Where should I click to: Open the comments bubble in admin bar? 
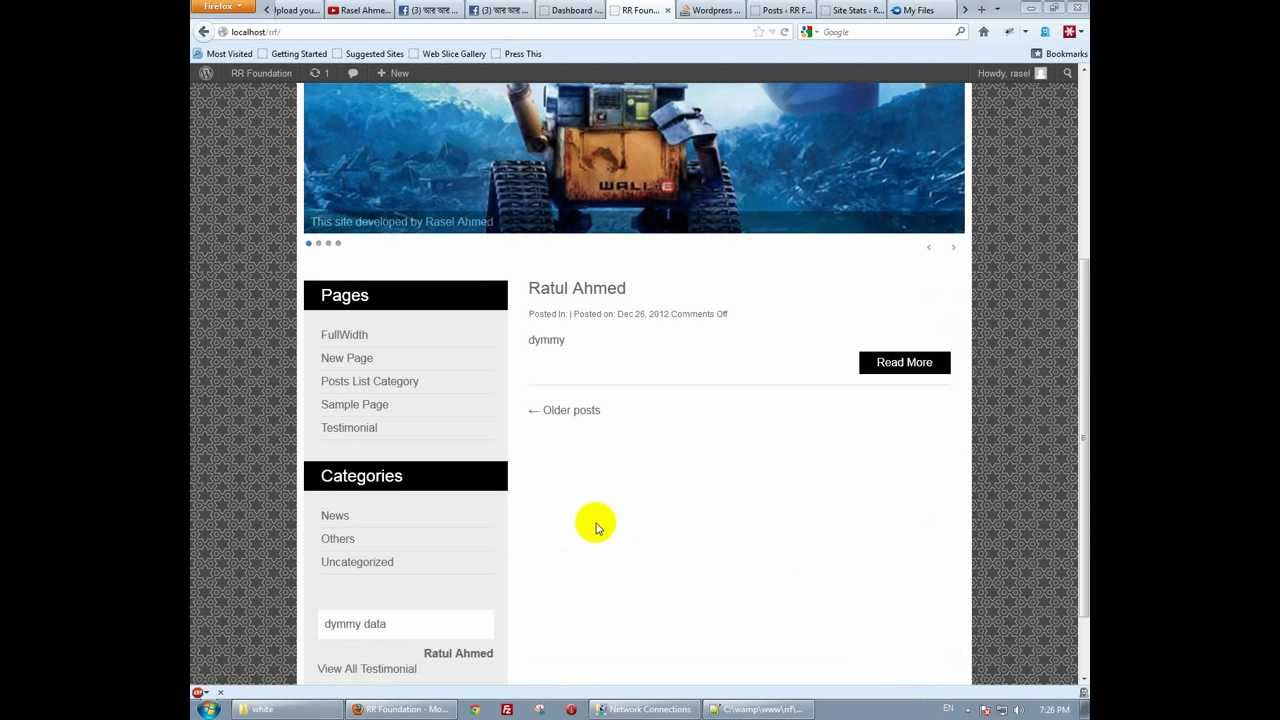click(353, 73)
